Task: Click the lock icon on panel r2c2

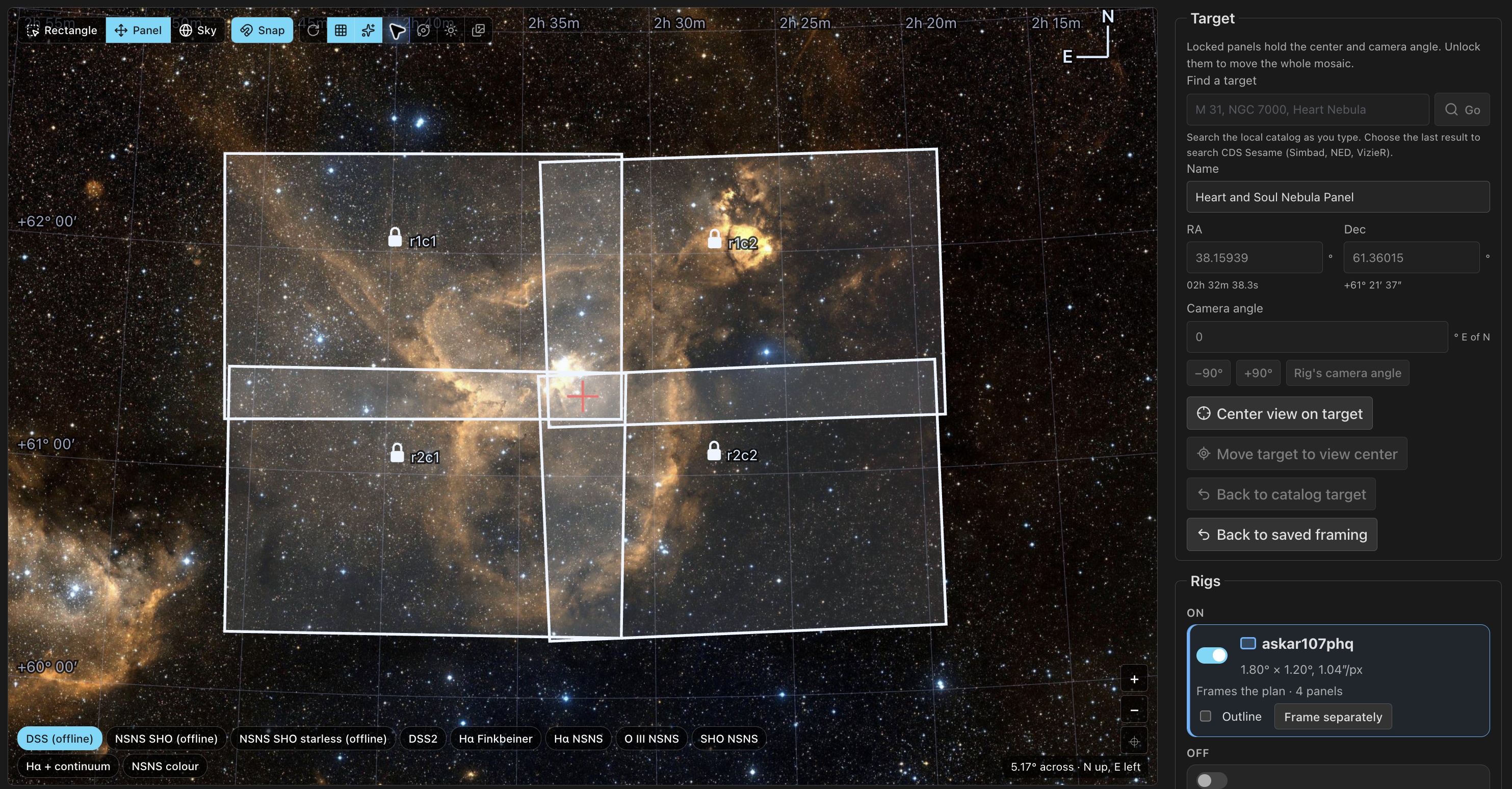Action: click(x=714, y=451)
